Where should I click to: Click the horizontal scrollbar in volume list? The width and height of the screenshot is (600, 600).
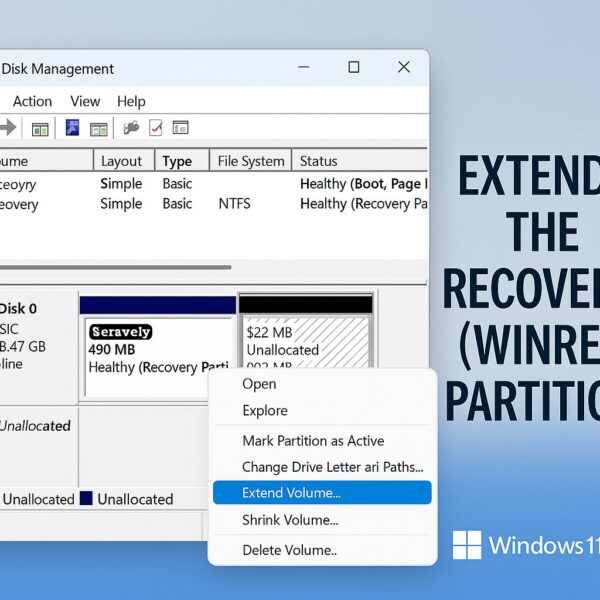116,267
